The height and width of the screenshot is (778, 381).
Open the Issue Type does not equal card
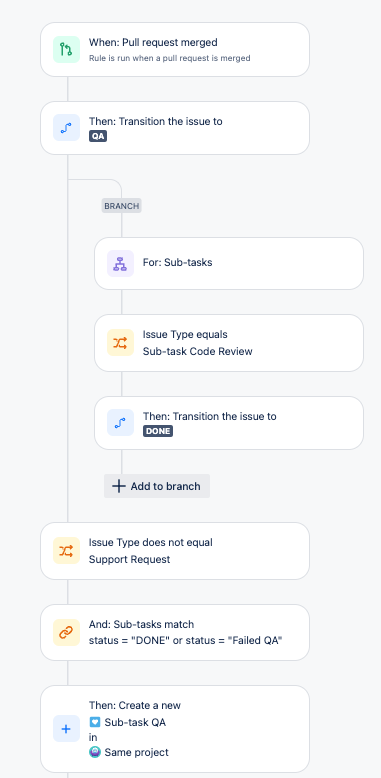click(x=175, y=551)
